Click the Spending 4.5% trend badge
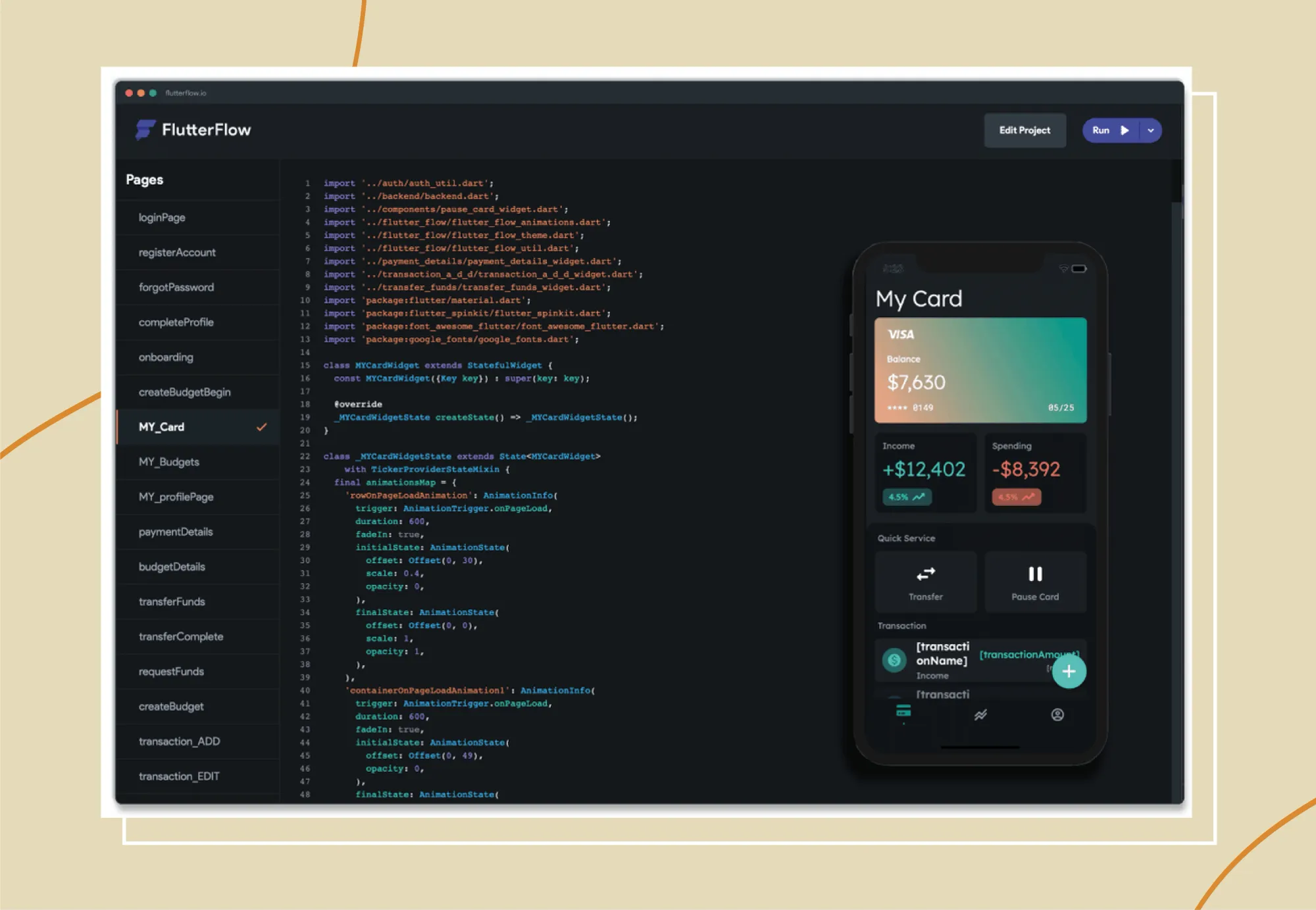The height and width of the screenshot is (910, 1316). pyautogui.click(x=1017, y=497)
